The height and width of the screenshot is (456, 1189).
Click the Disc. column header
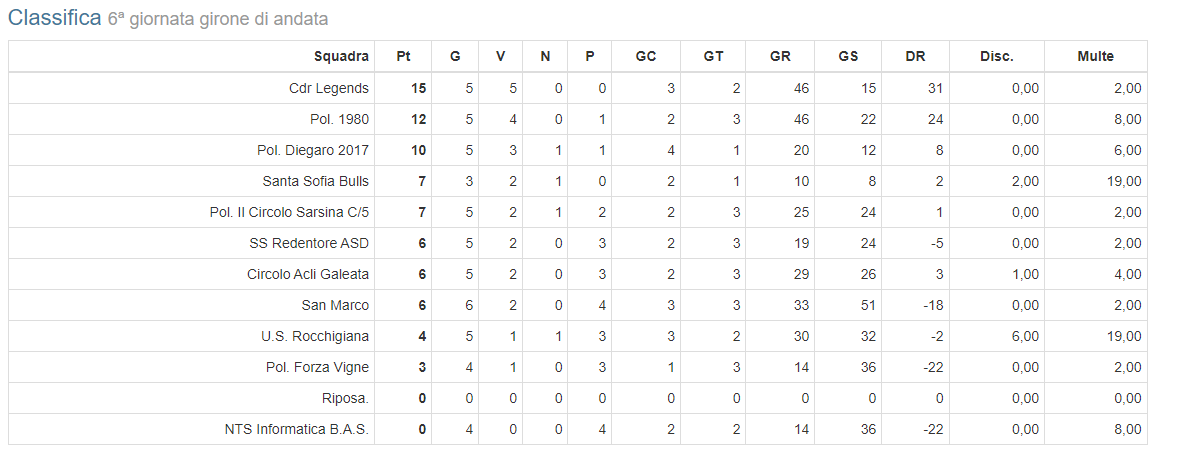click(996, 57)
